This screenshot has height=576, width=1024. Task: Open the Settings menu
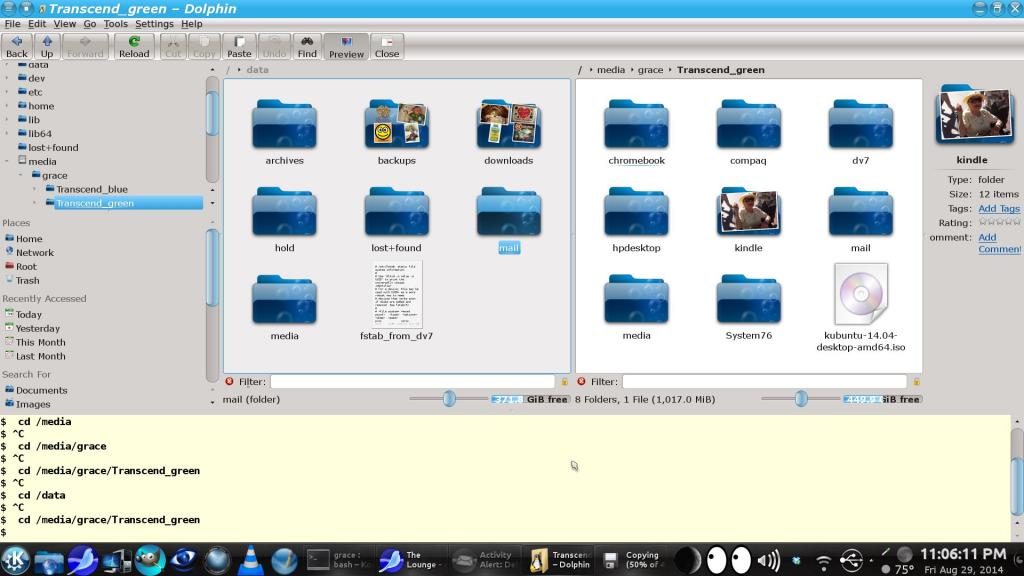tap(154, 24)
